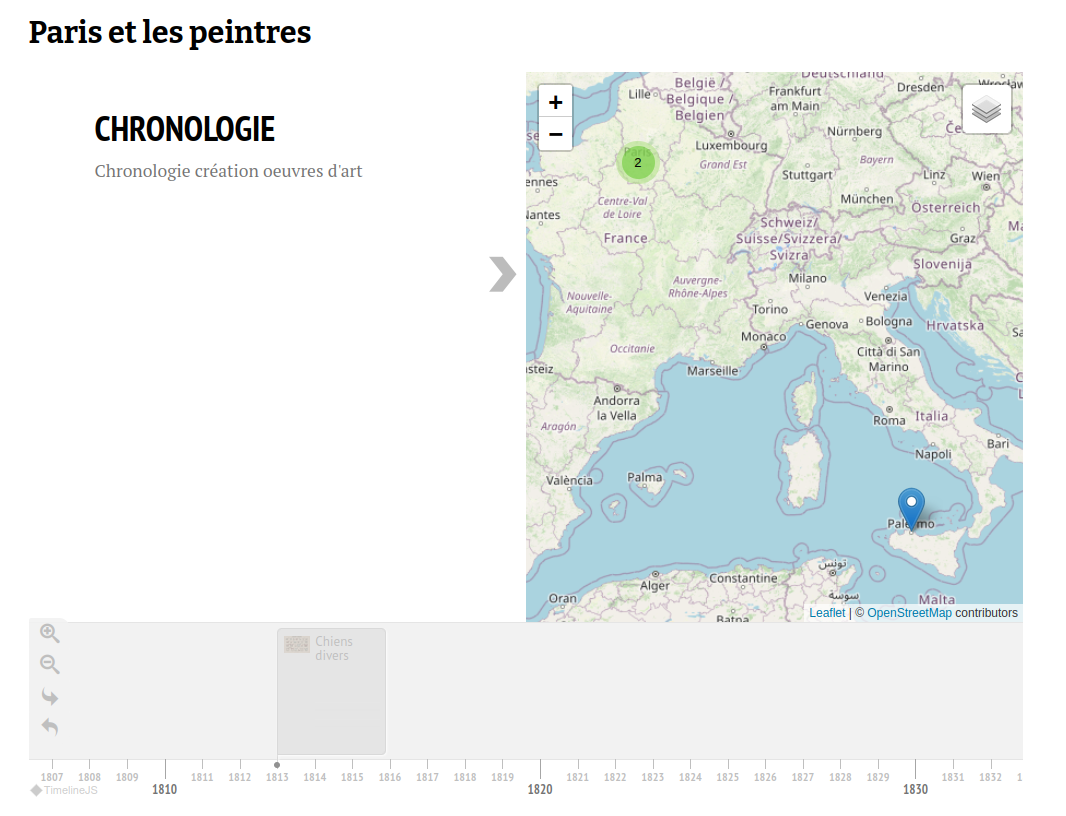
Task: Click the 1807 tick on time axis
Action: (x=52, y=777)
